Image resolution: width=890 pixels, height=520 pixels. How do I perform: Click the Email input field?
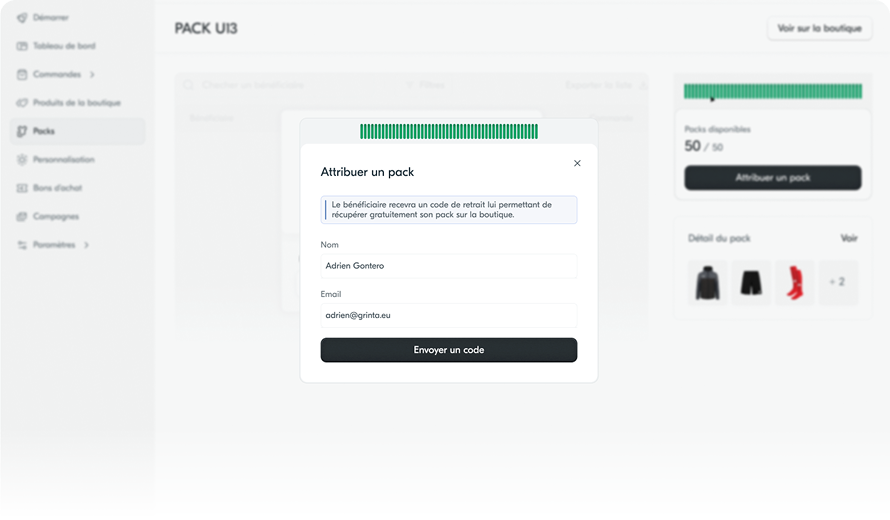pos(448,315)
